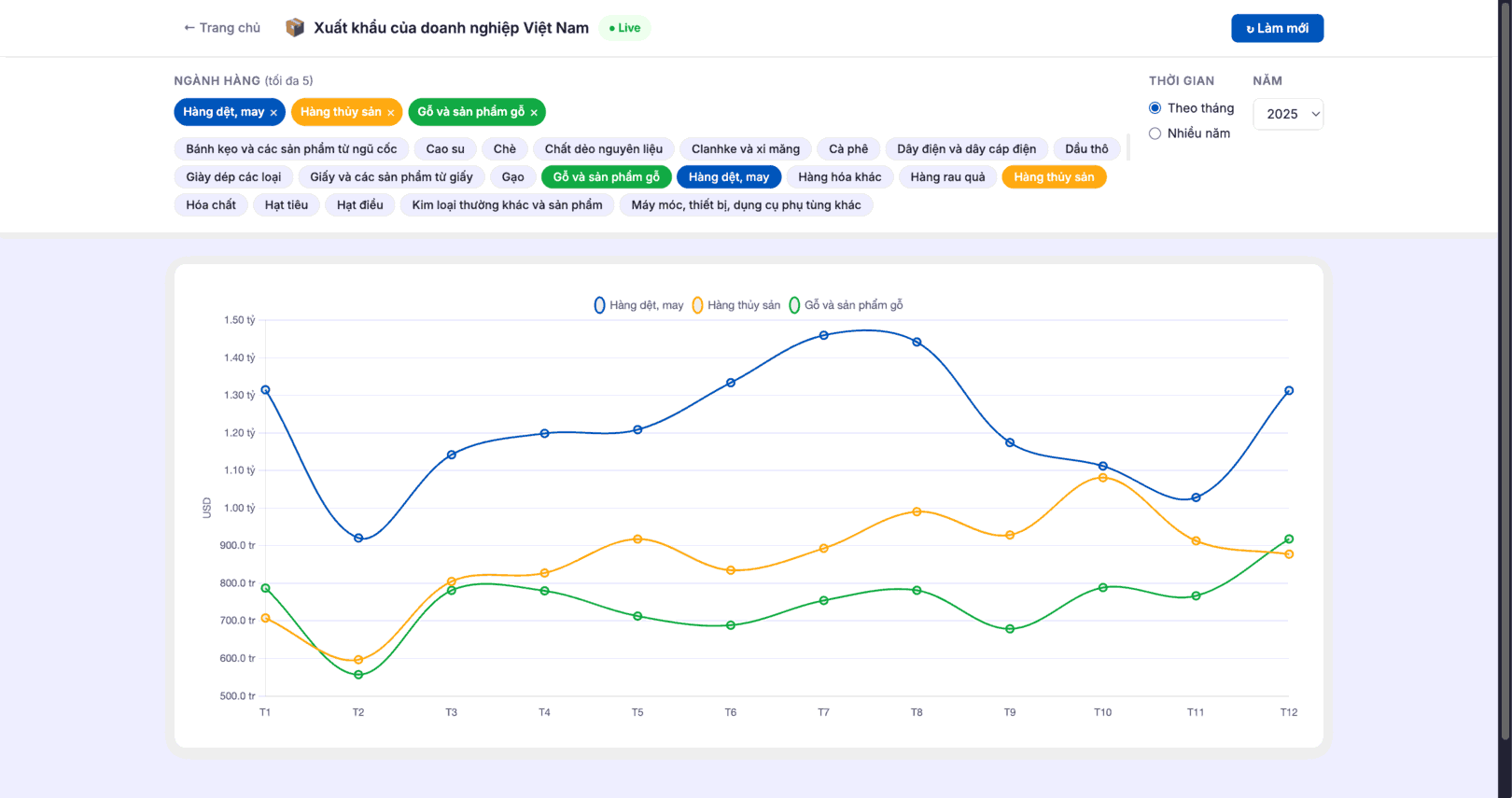Remove the Hàng thủy sản selected tag
Viewport: 1512px width, 798px height.
(391, 113)
